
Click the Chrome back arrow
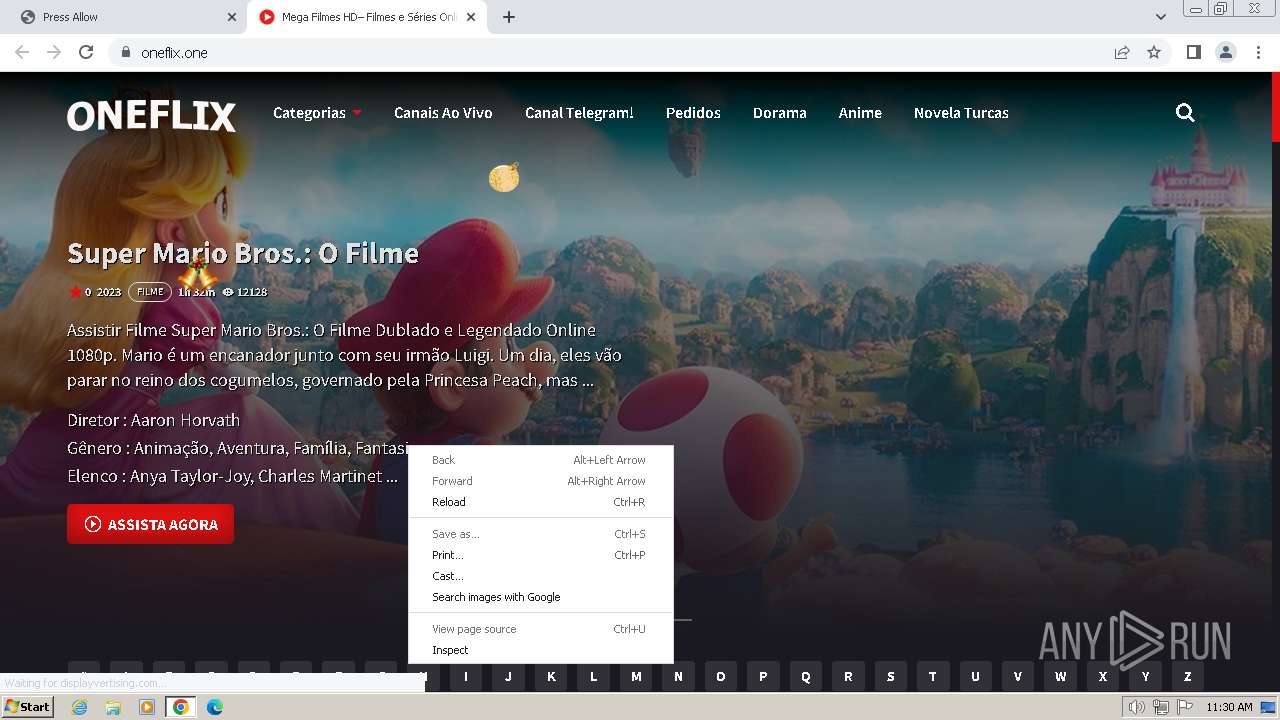[x=22, y=52]
